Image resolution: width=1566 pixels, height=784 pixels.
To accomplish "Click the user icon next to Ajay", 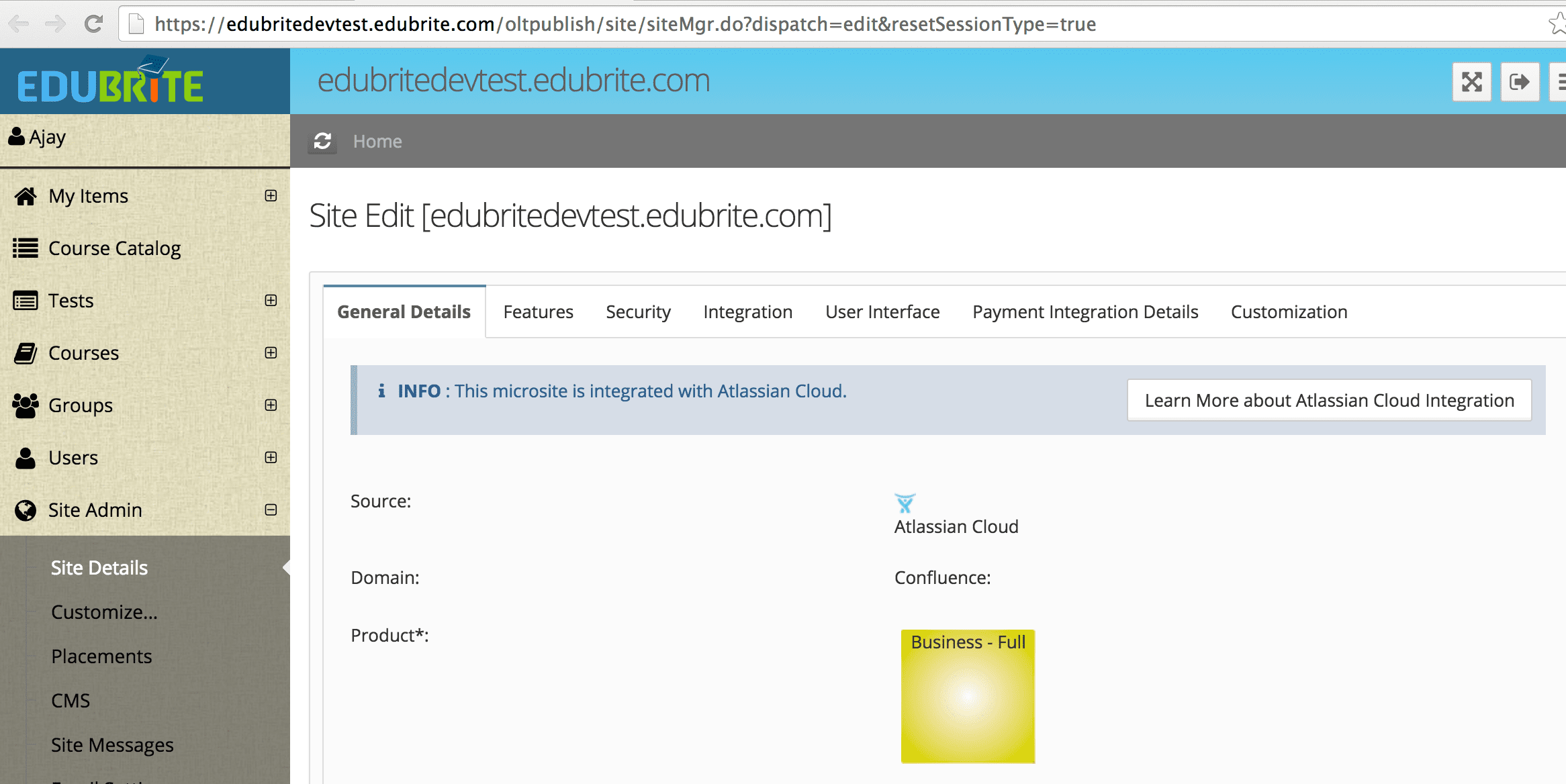I will click(x=16, y=137).
